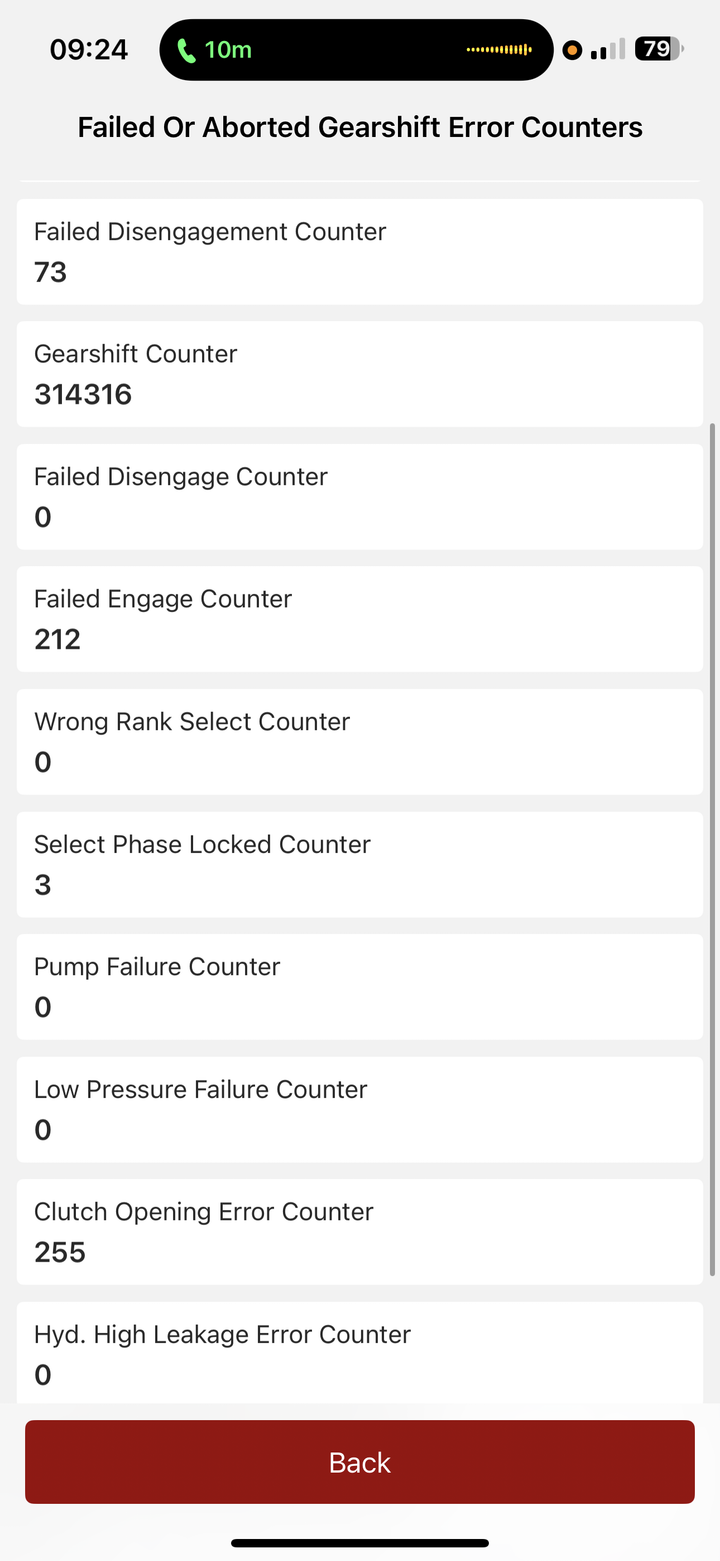
Task: Tap the cellular signal bars icon
Action: pyautogui.click(x=607, y=49)
